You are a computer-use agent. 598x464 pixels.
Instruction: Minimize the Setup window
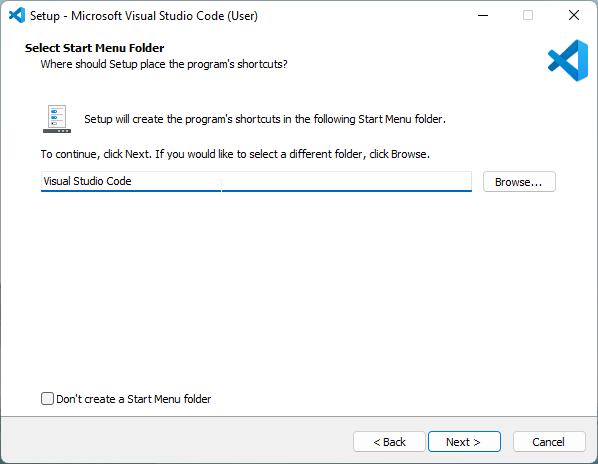pos(483,16)
